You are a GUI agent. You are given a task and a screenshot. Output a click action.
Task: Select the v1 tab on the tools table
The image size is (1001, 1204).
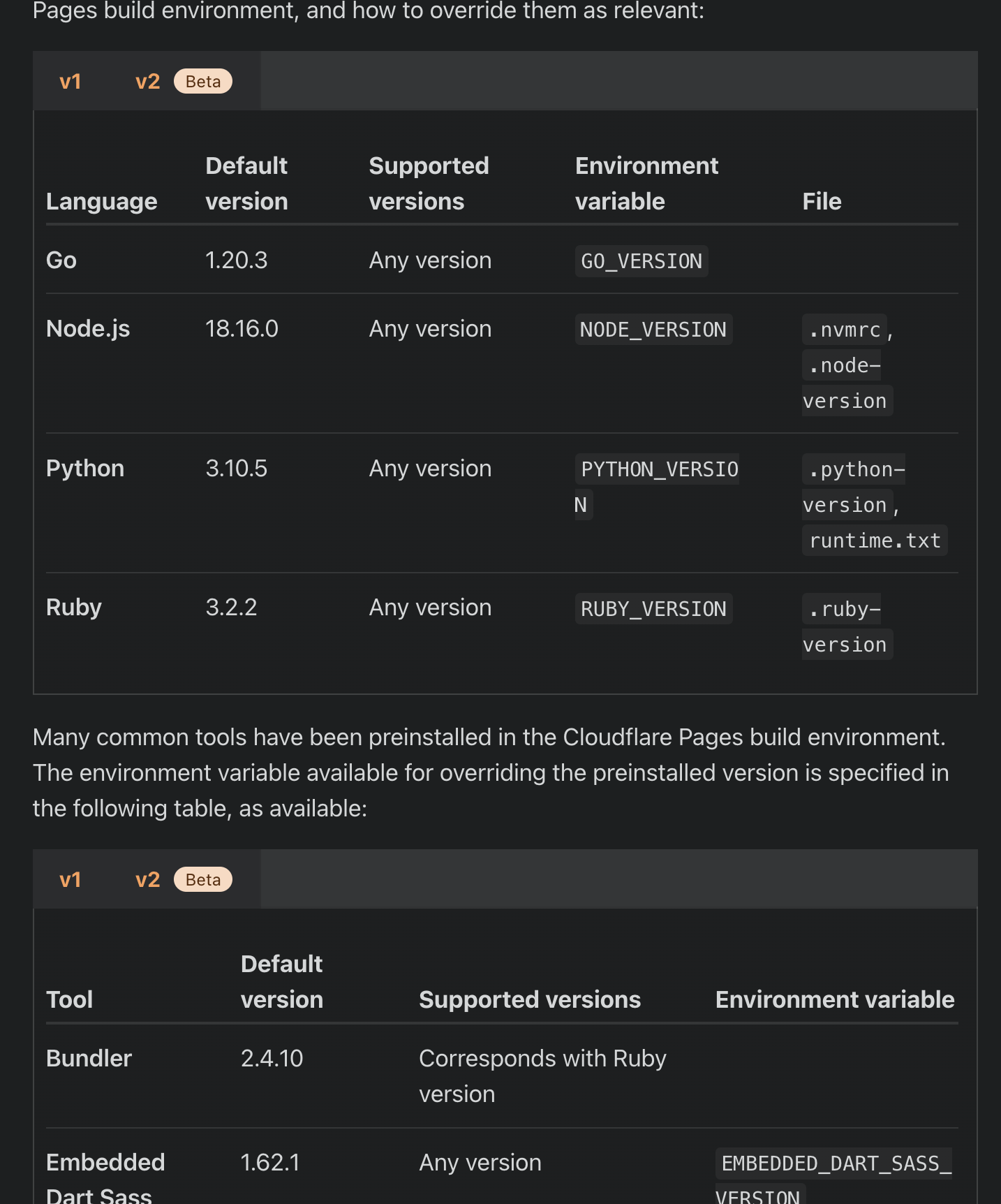click(70, 879)
